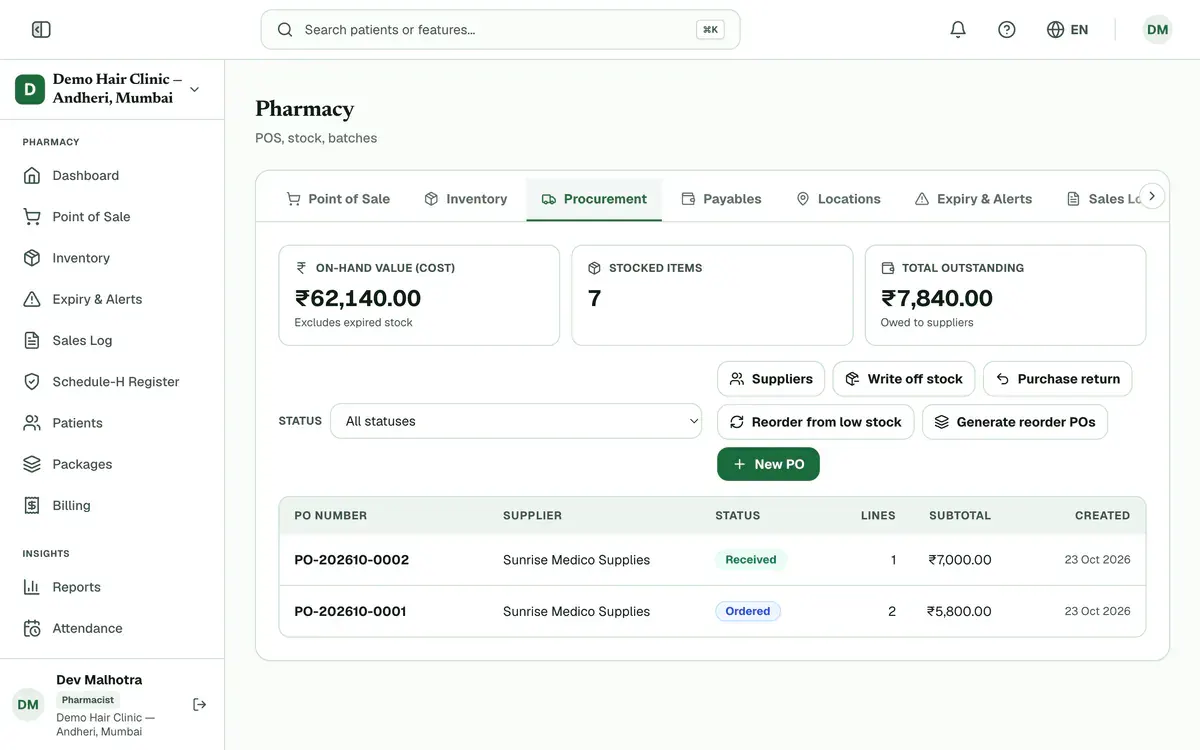Click the box icon on Stocked Items card
1200x750 pixels.
click(x=594, y=268)
